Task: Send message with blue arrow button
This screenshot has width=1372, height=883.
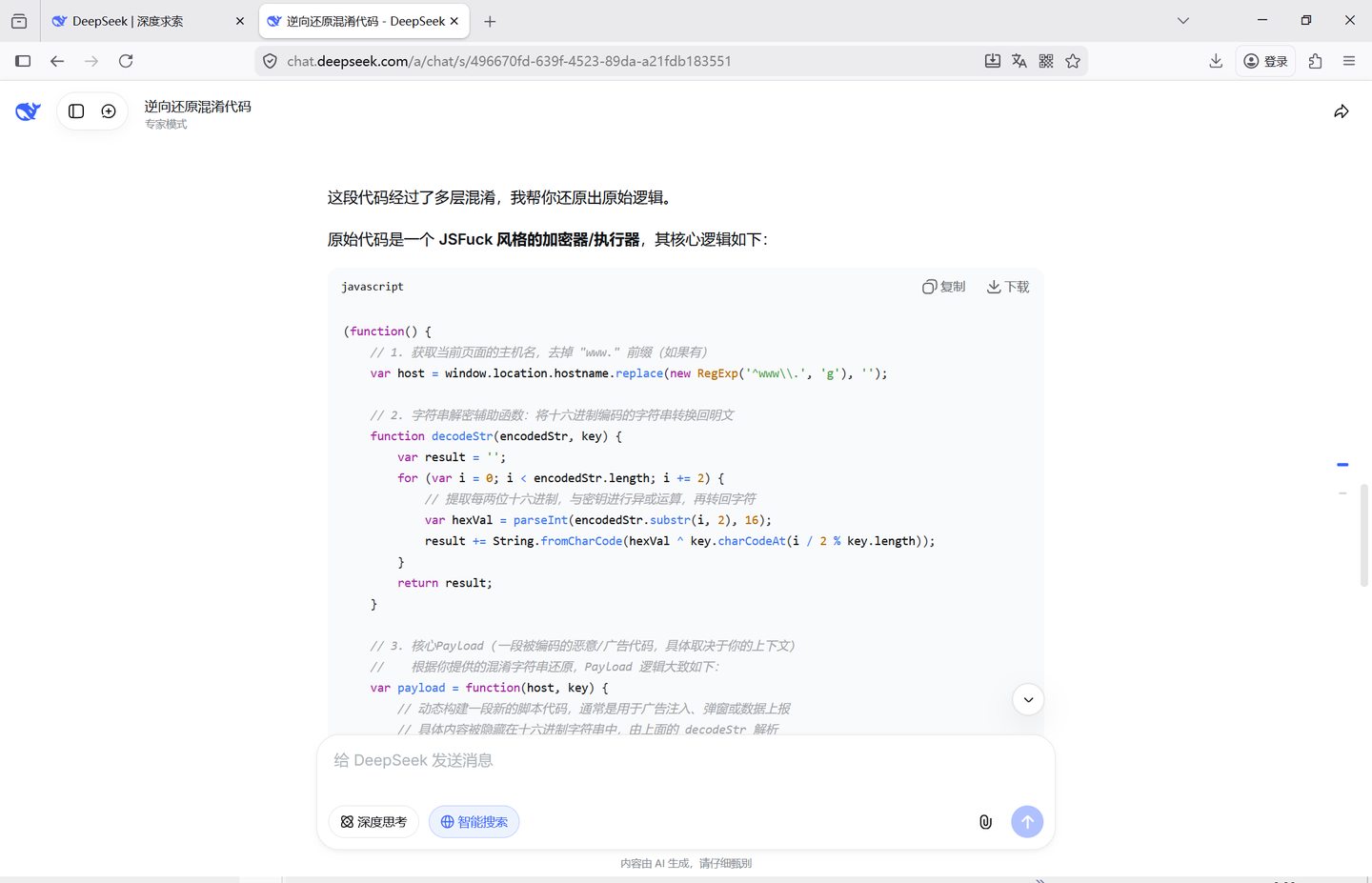Action: pyautogui.click(x=1027, y=822)
